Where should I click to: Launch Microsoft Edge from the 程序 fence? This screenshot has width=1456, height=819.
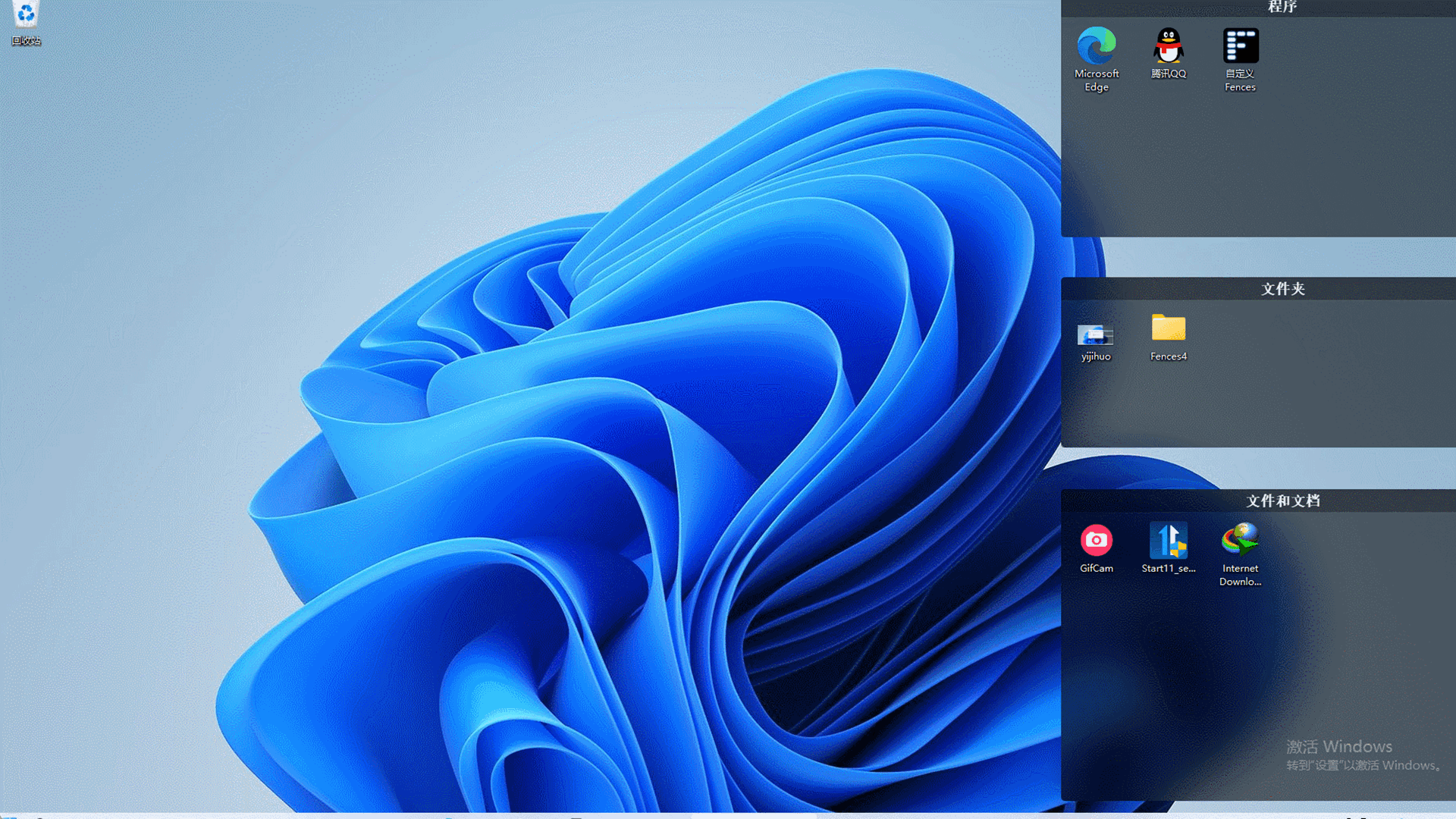click(1097, 45)
